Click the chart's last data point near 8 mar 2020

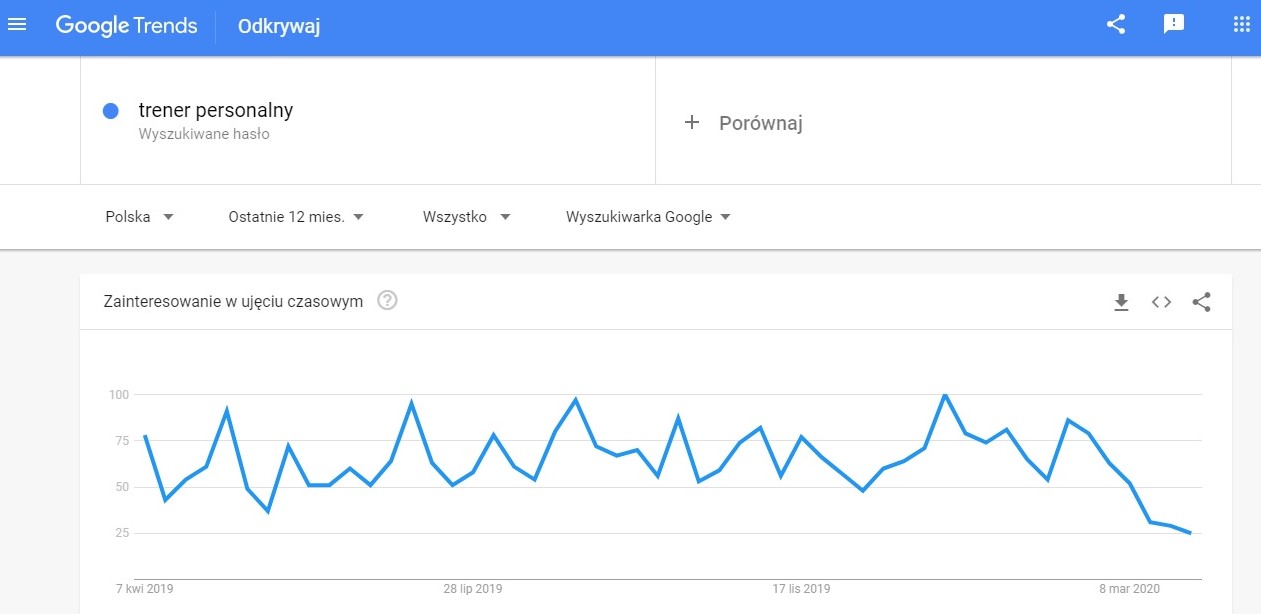point(1190,533)
